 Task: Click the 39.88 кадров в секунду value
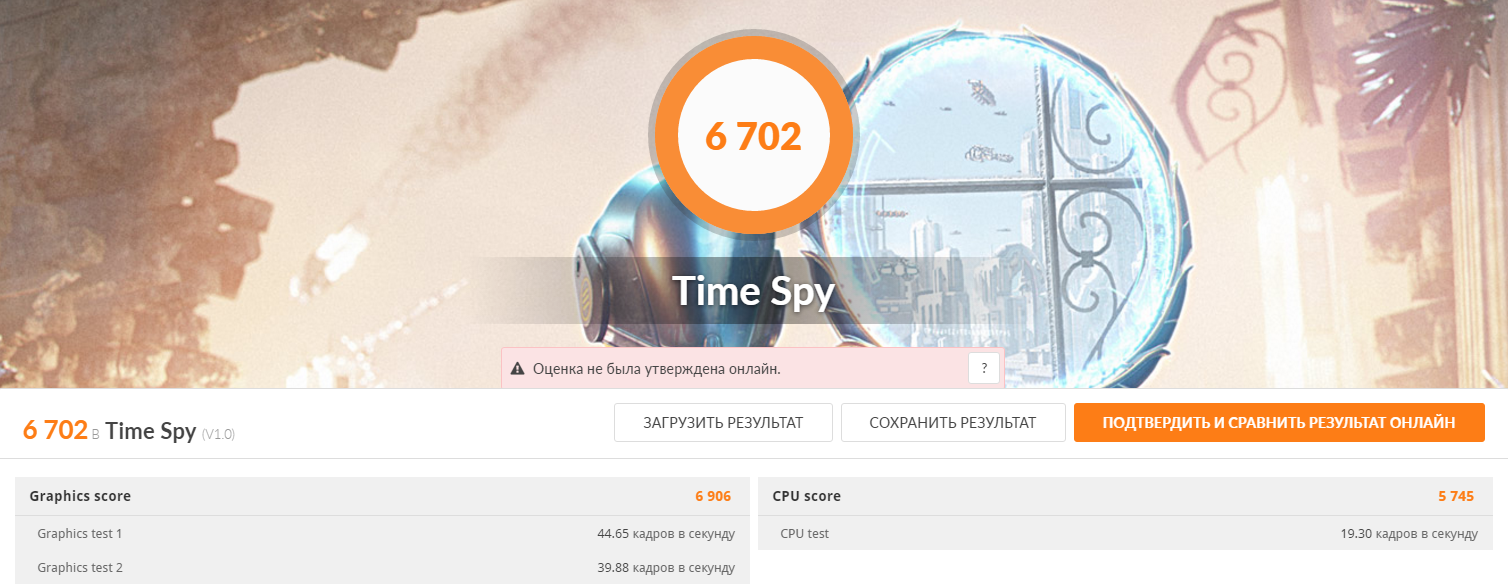(x=666, y=568)
